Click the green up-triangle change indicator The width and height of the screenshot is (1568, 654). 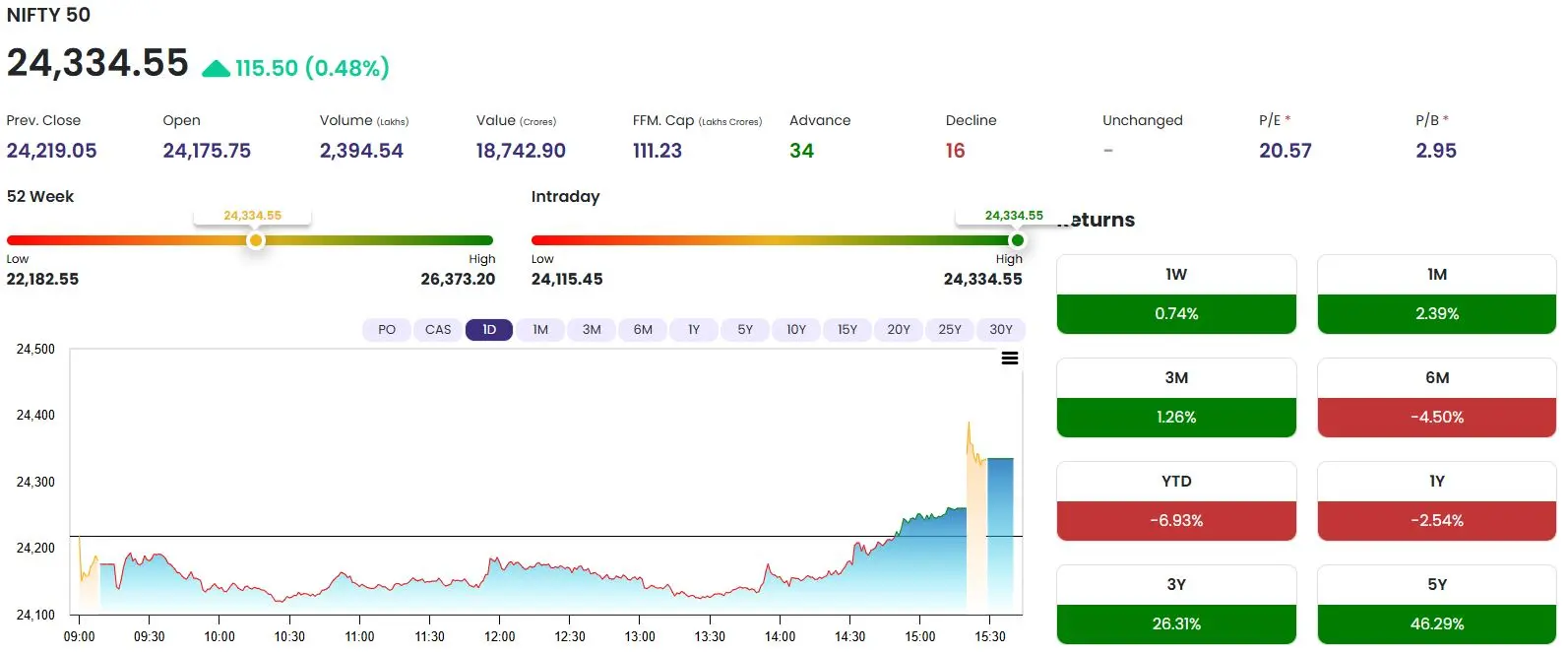tap(216, 69)
